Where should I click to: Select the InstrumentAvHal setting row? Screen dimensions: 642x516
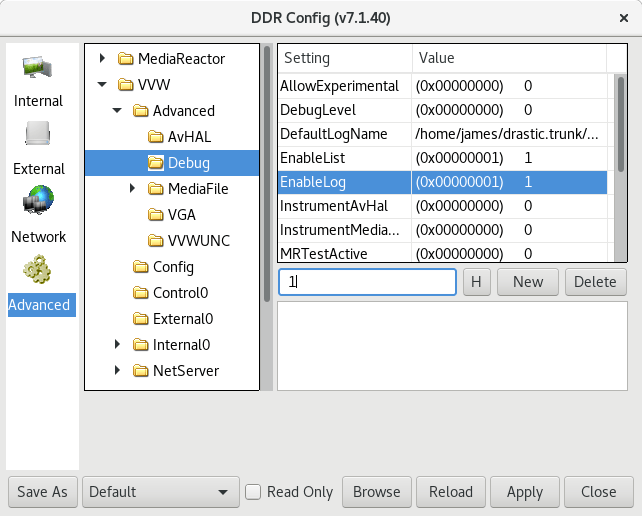(443, 206)
